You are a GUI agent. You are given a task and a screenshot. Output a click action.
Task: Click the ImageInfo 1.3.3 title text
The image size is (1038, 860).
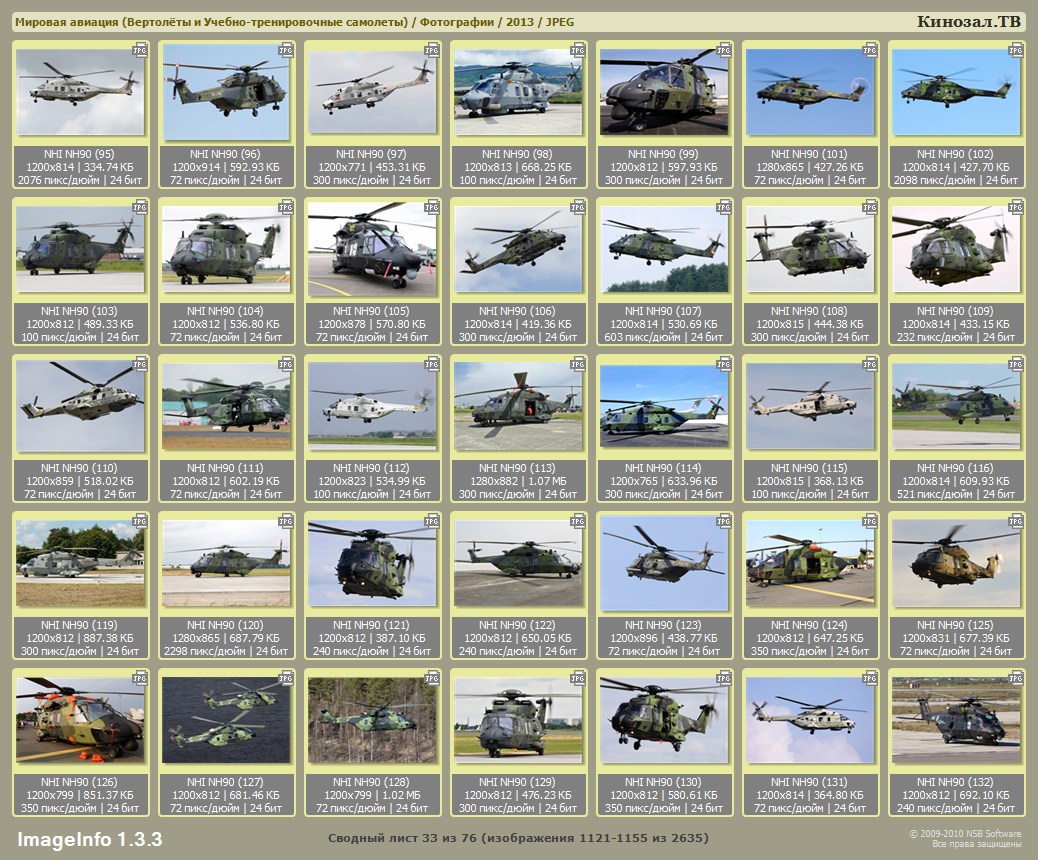point(90,838)
